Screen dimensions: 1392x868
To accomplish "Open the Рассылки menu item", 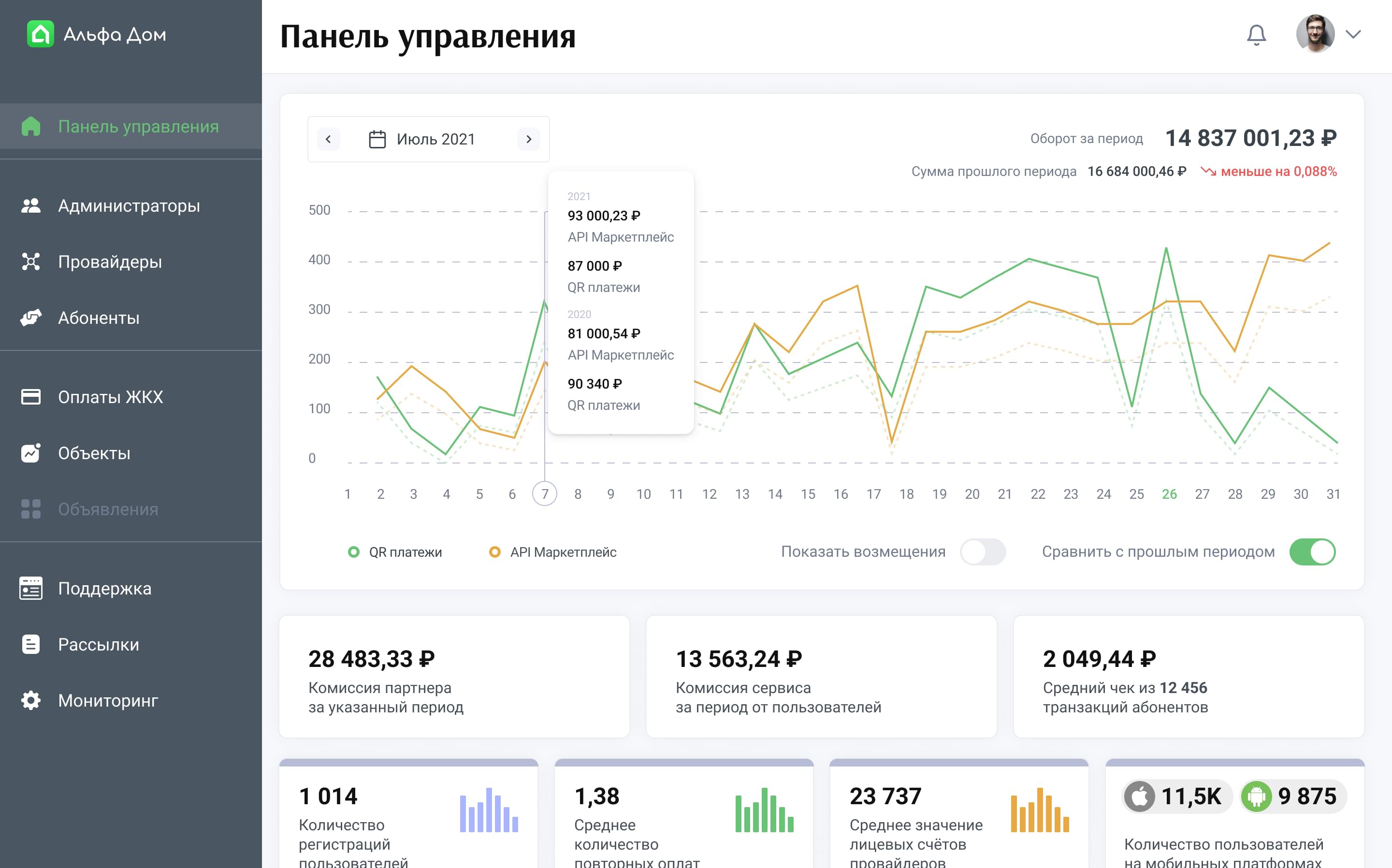I will click(98, 645).
